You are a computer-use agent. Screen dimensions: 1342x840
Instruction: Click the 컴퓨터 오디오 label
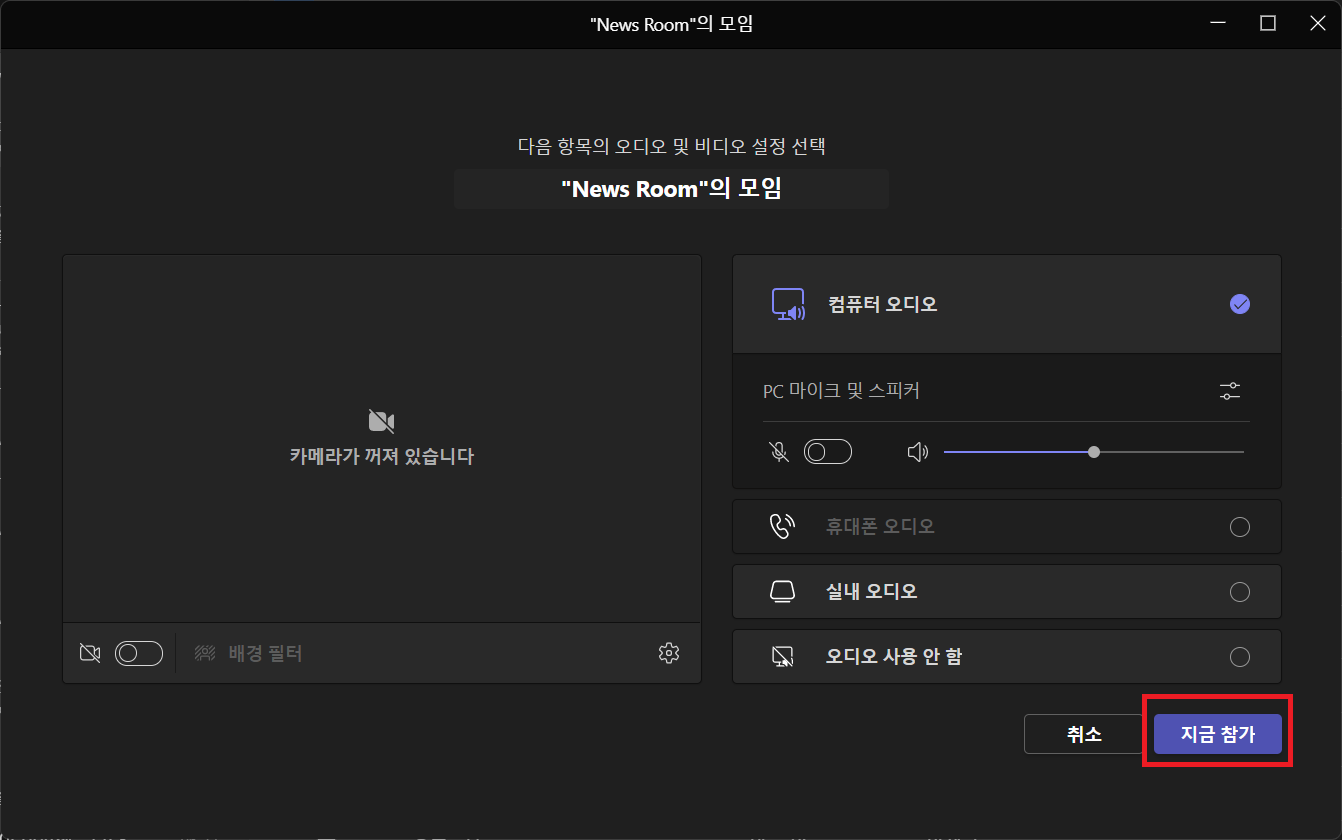(x=883, y=304)
